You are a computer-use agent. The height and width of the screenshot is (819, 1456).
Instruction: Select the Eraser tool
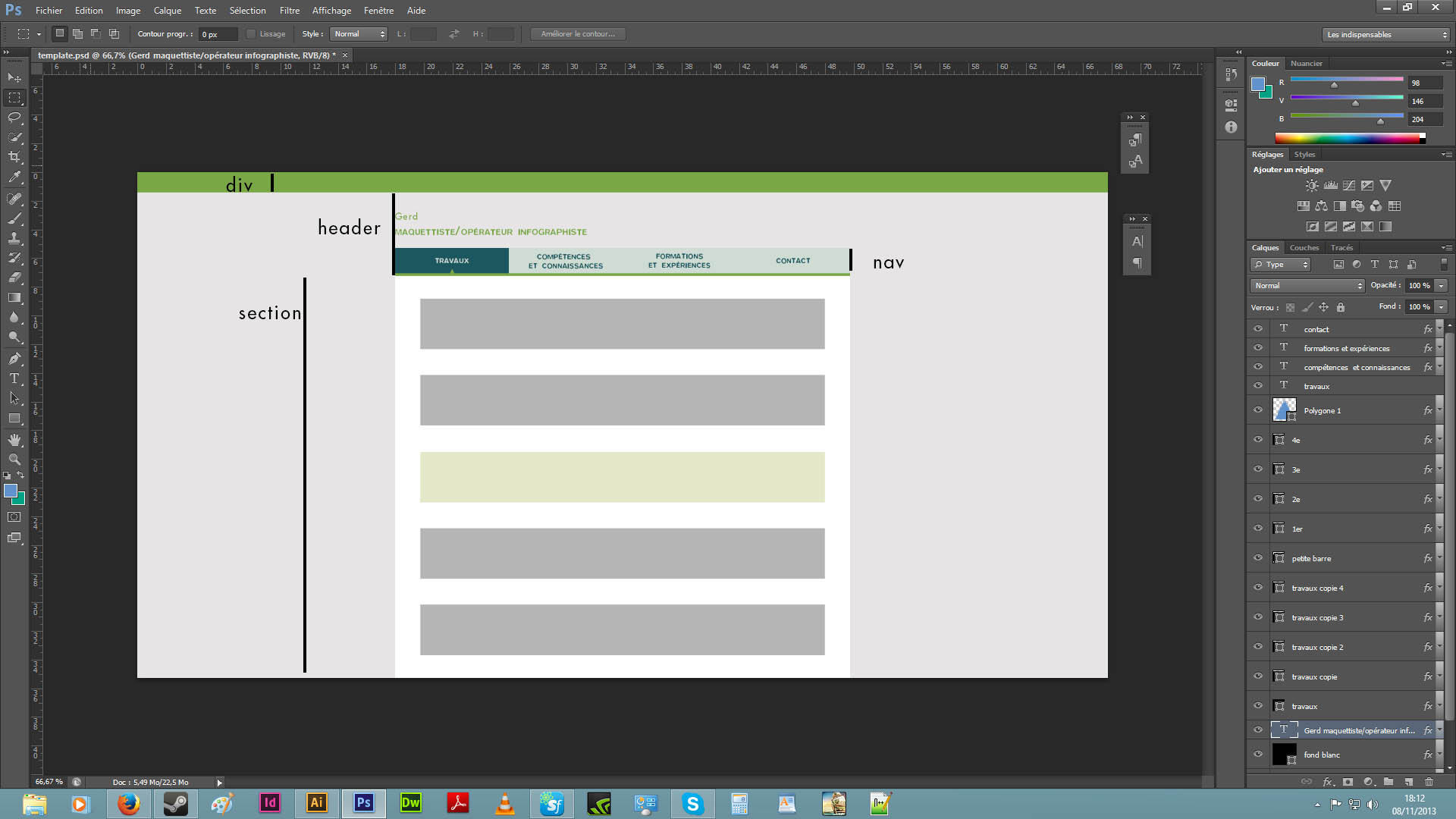(x=14, y=278)
